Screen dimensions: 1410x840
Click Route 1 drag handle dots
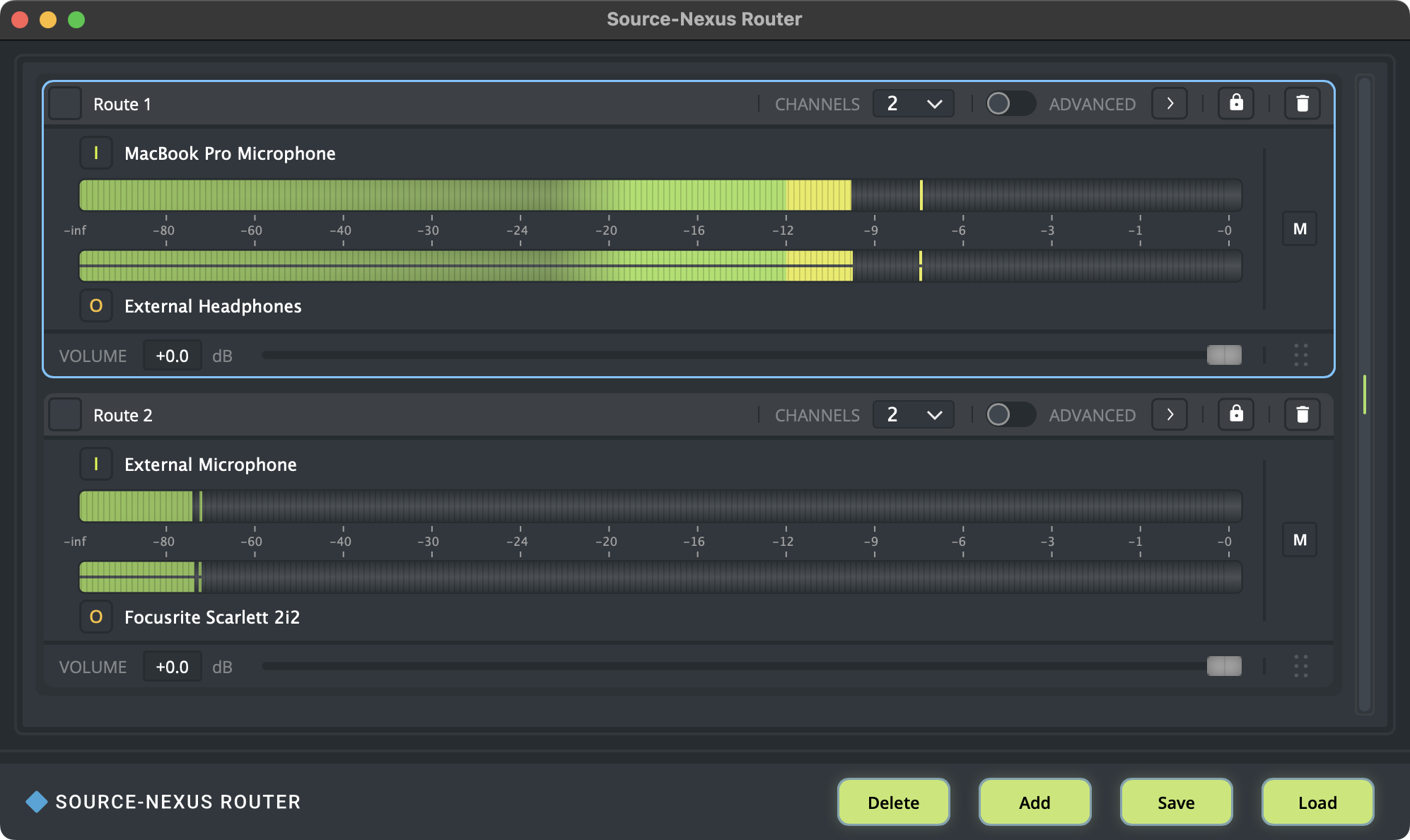1300,355
